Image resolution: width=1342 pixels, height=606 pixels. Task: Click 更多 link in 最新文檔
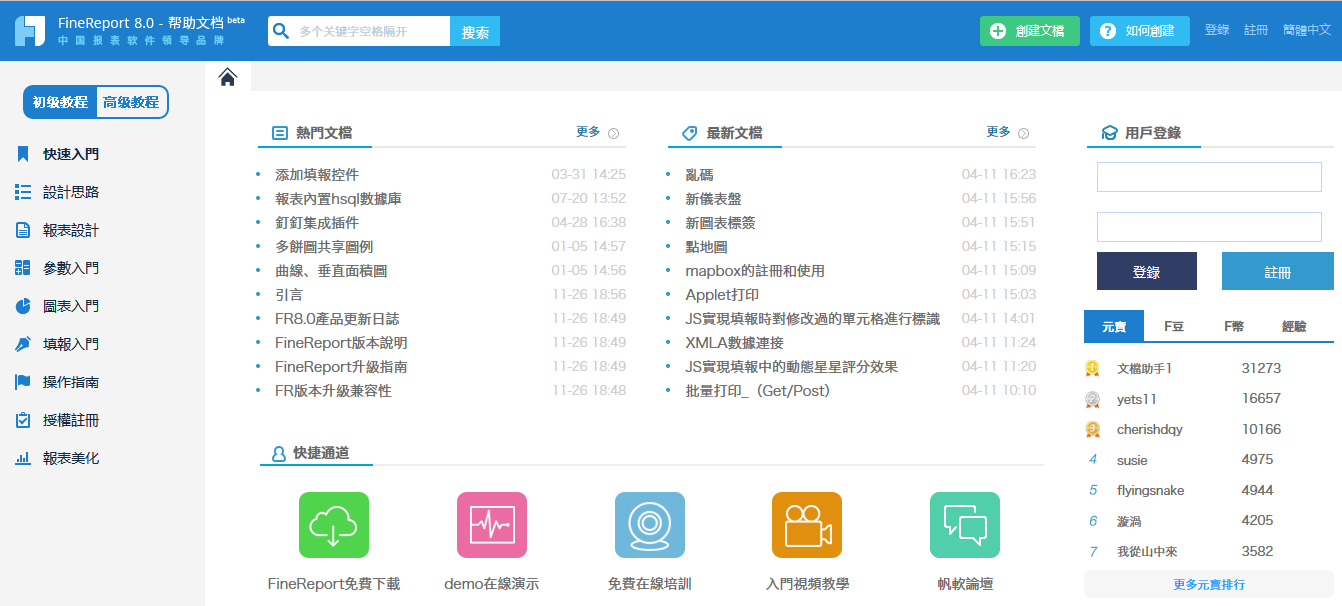tap(998, 132)
